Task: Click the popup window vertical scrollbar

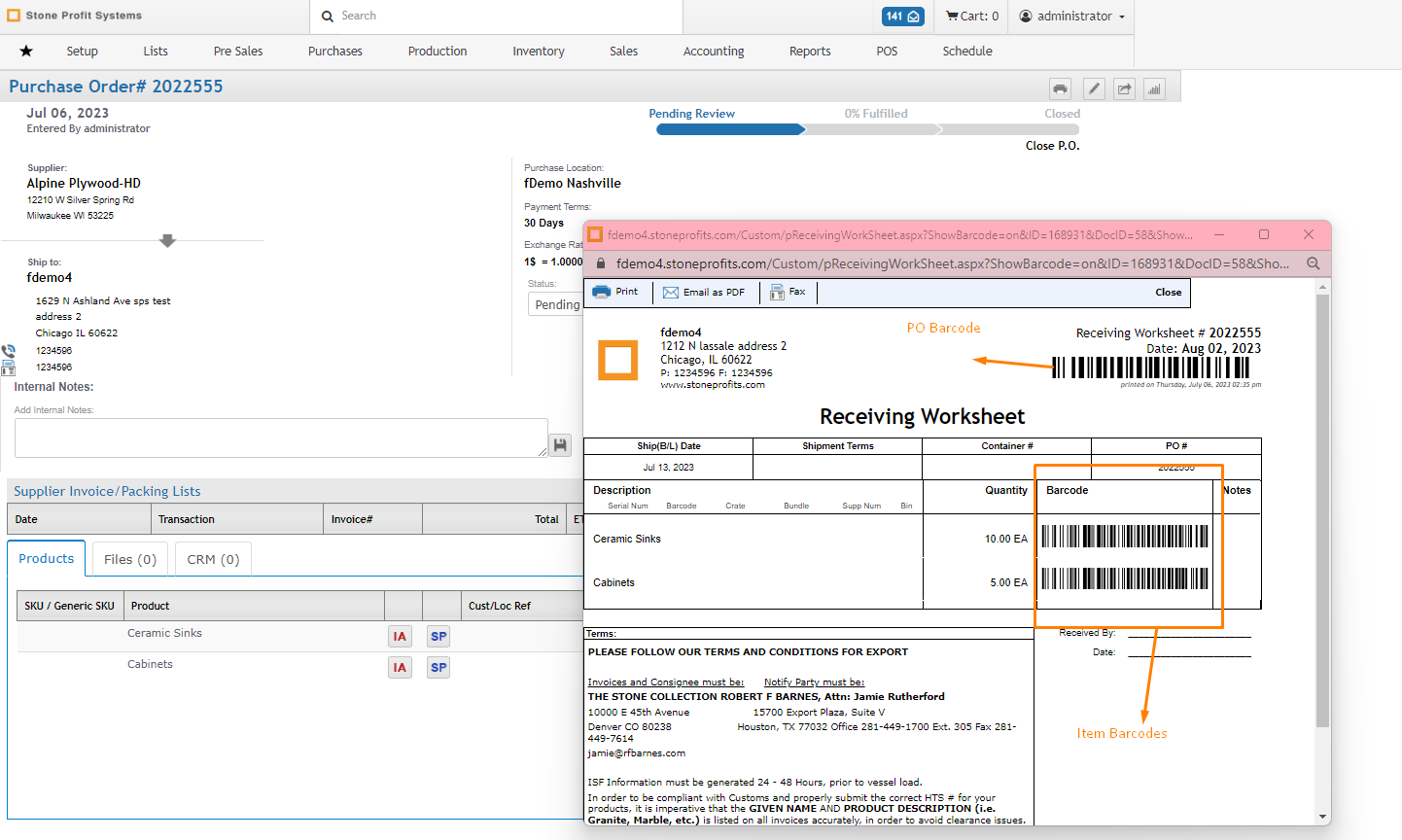Action: click(x=1322, y=510)
